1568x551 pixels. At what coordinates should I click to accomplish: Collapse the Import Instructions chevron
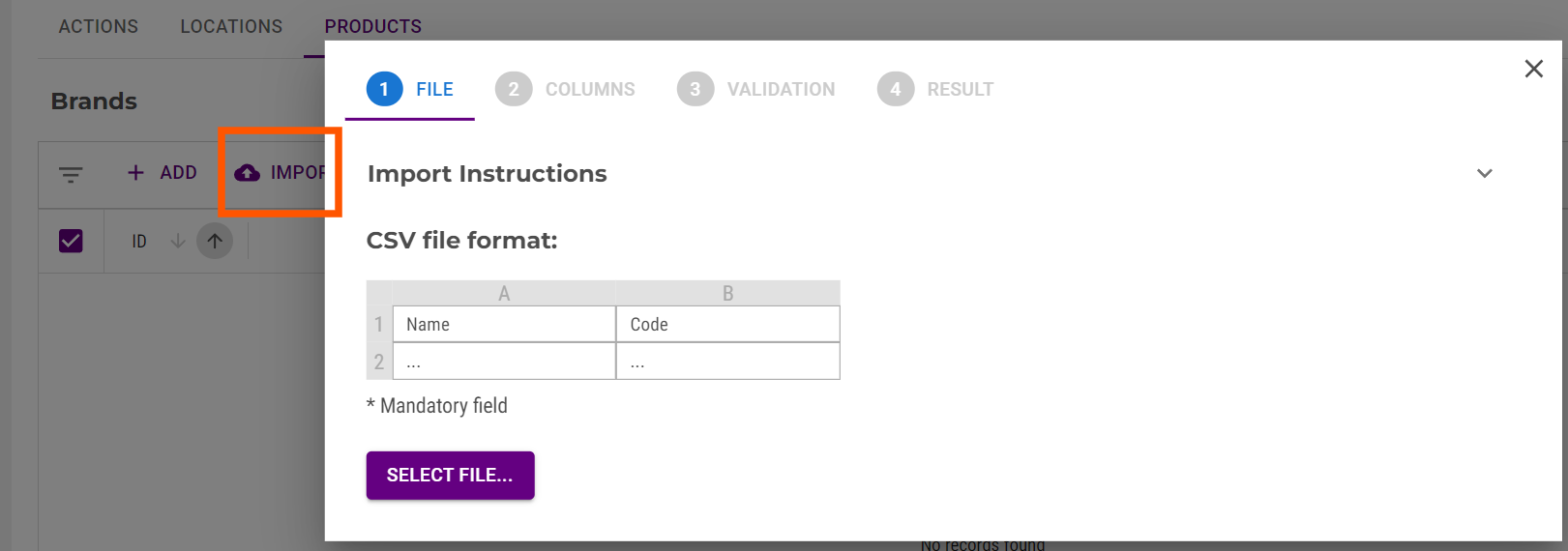1484,173
